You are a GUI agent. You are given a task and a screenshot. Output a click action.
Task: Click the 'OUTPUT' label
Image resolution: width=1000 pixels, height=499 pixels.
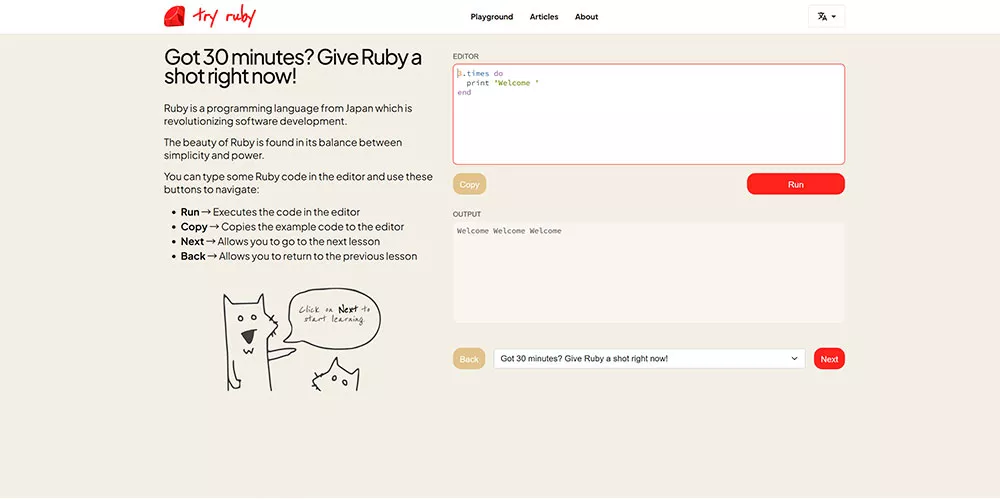(x=467, y=214)
